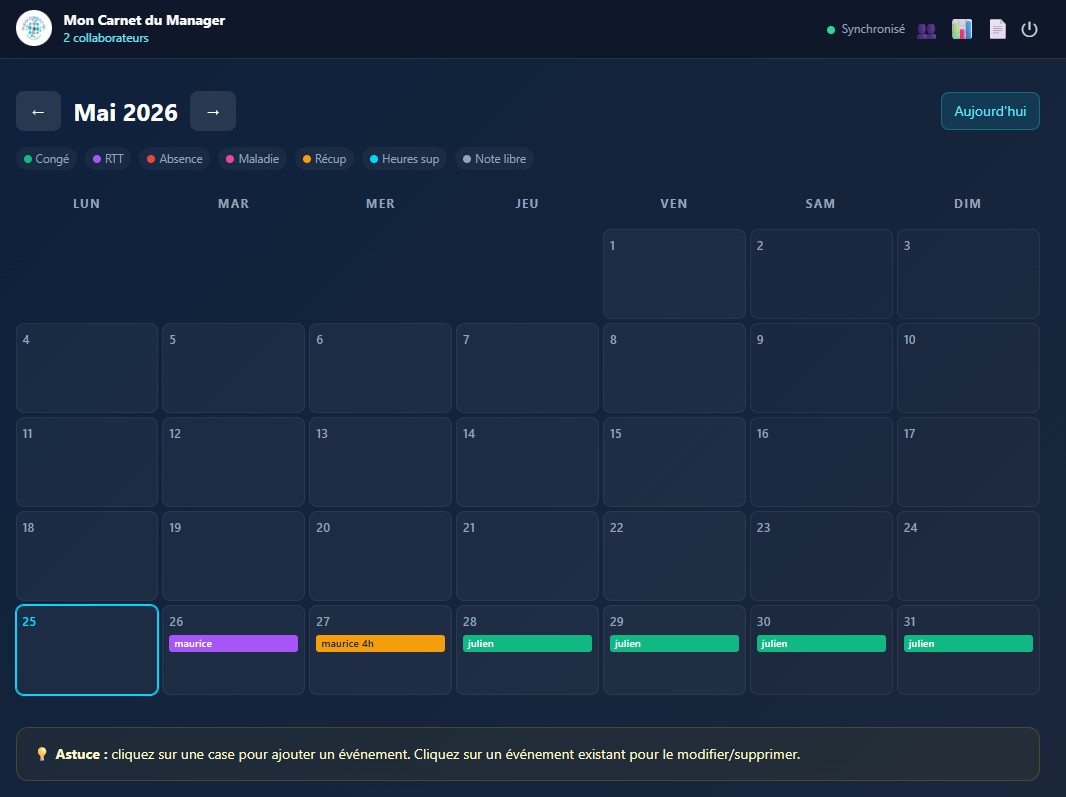This screenshot has height=797, width=1066.
Task: Go to previous month arrow
Action: tap(38, 111)
